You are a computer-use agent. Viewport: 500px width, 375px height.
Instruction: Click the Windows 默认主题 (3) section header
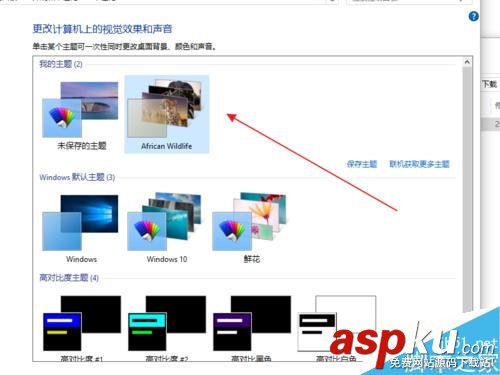click(77, 177)
